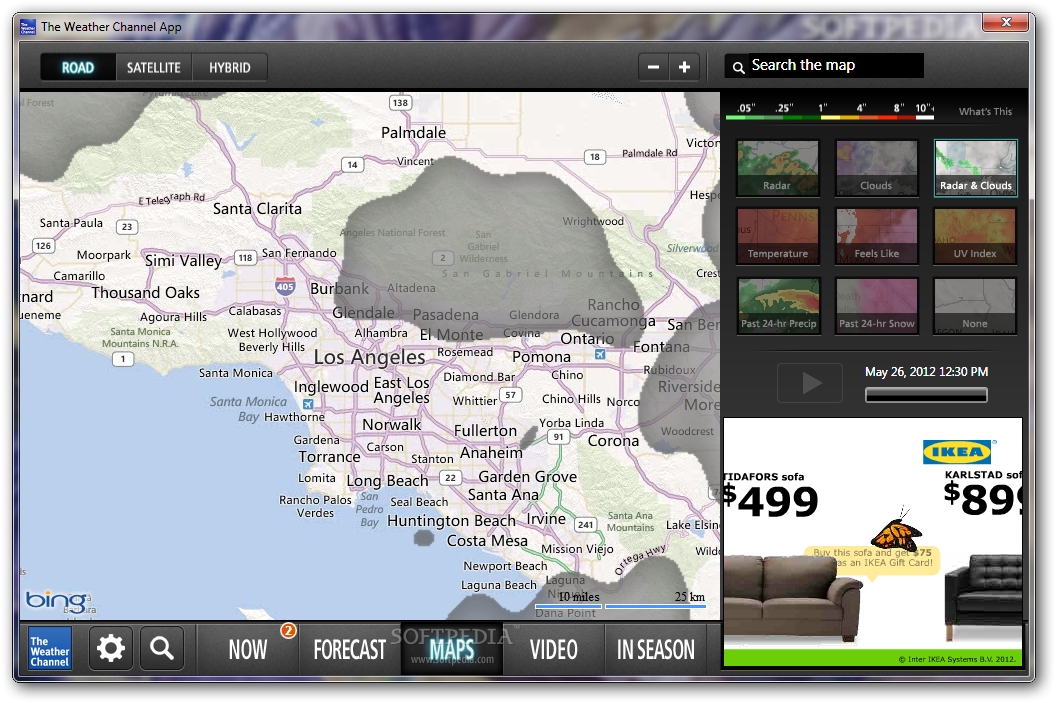Image resolution: width=1056 pixels, height=703 pixels.
Task: Zoom in with the plus button
Action: [x=684, y=67]
